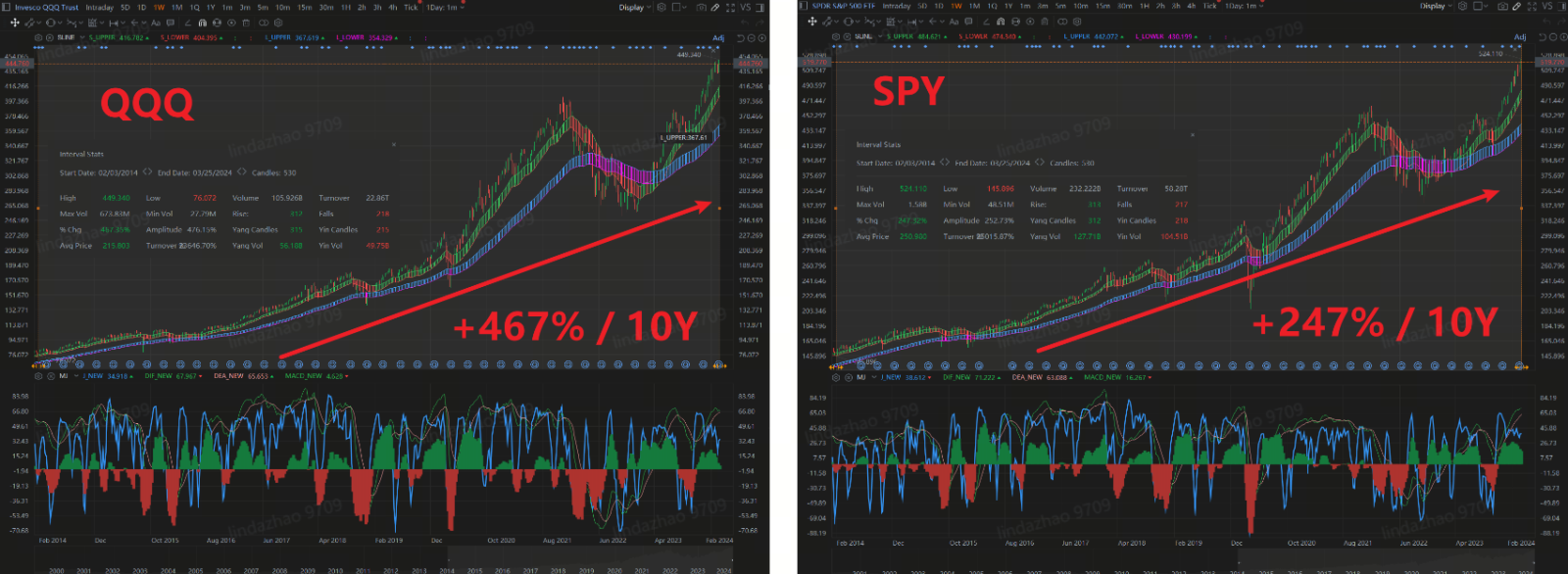
Task: Toggle the sidebar icon beside SPDR S&P 500 ETF
Action: pos(804,6)
